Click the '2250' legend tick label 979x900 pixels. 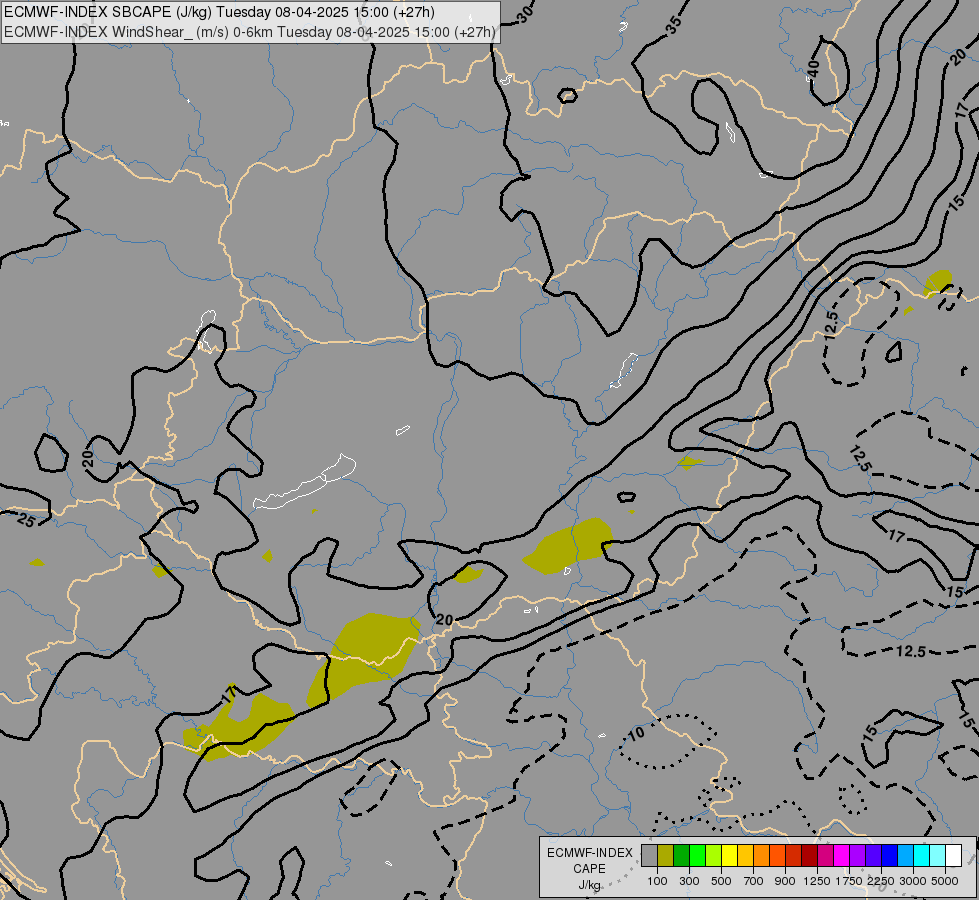click(882, 881)
